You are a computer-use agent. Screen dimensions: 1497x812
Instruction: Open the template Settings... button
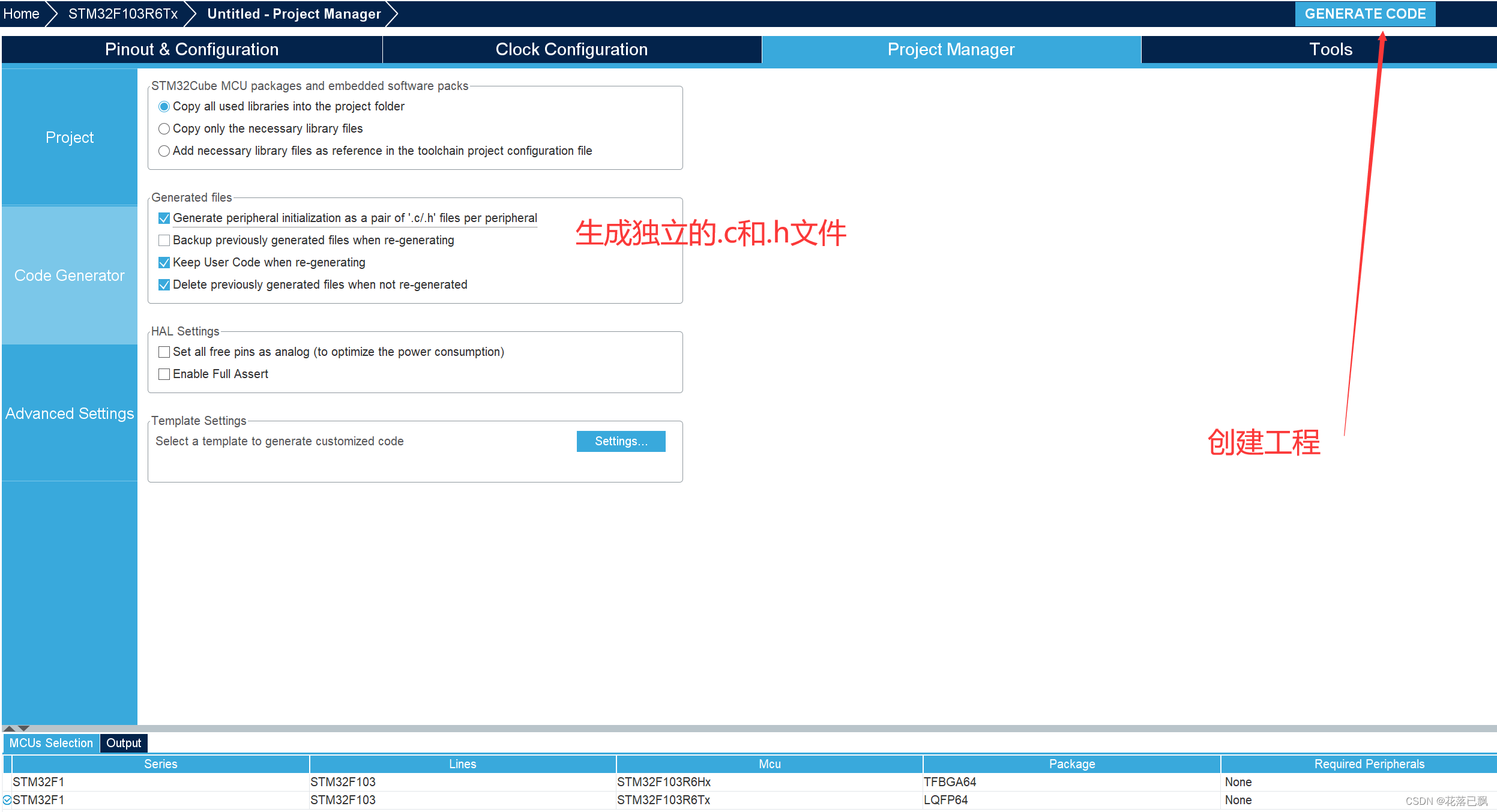point(621,441)
